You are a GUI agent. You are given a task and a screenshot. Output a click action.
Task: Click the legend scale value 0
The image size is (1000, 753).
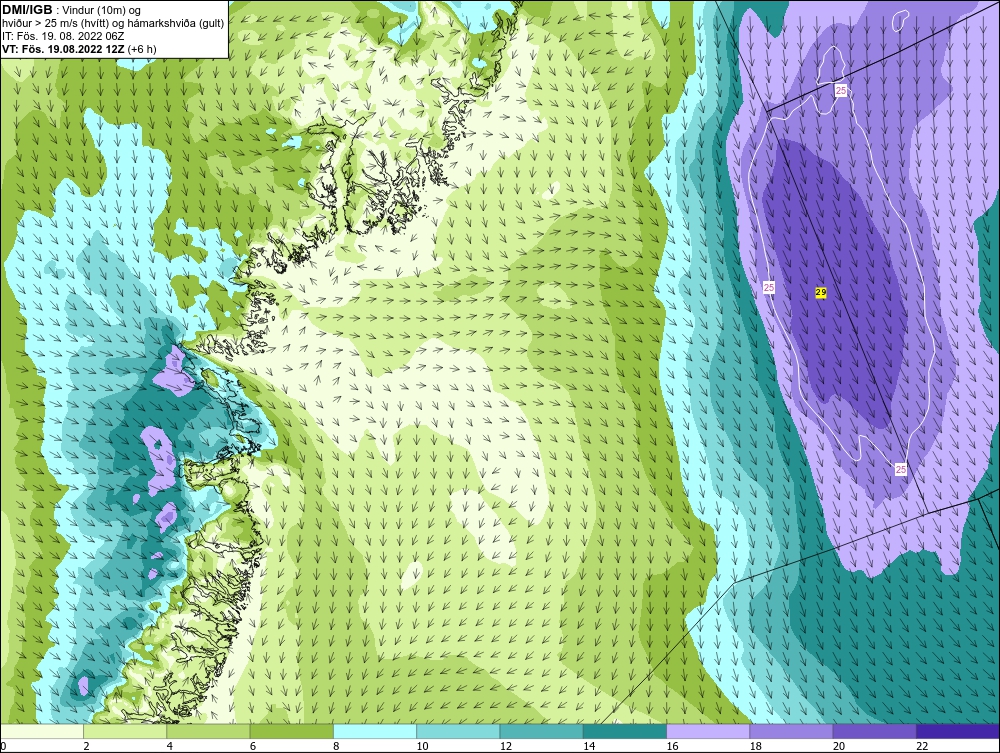point(3,747)
